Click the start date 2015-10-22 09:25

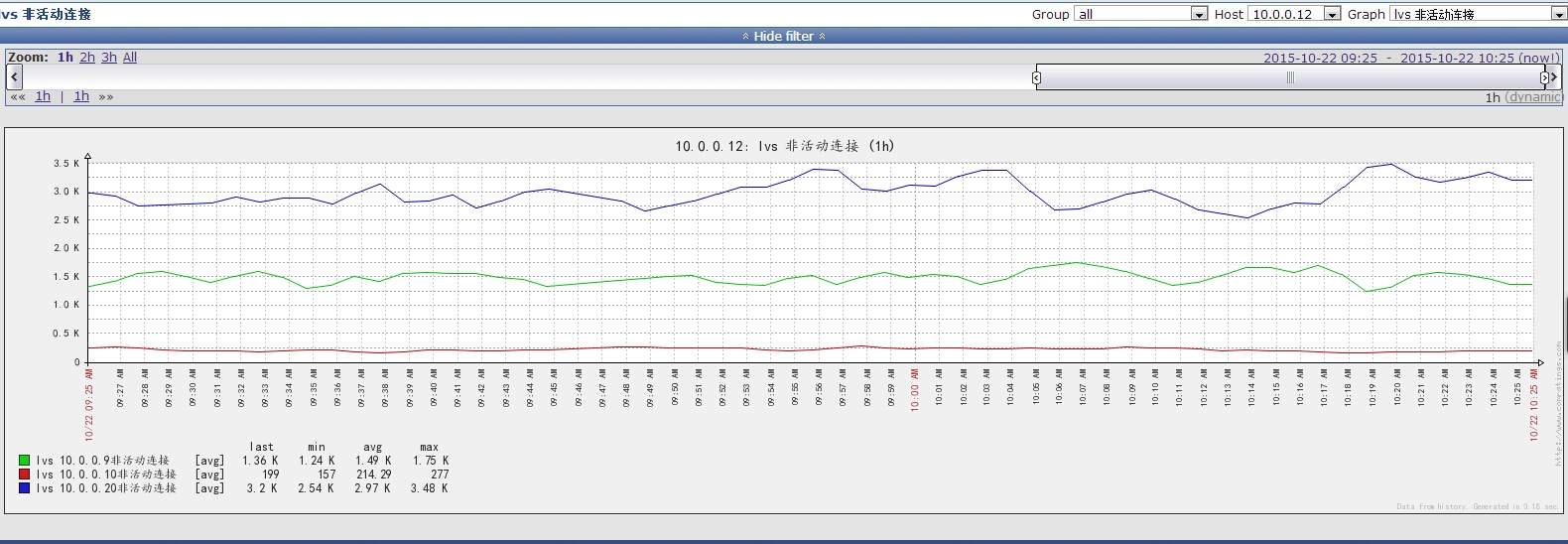coord(1320,58)
